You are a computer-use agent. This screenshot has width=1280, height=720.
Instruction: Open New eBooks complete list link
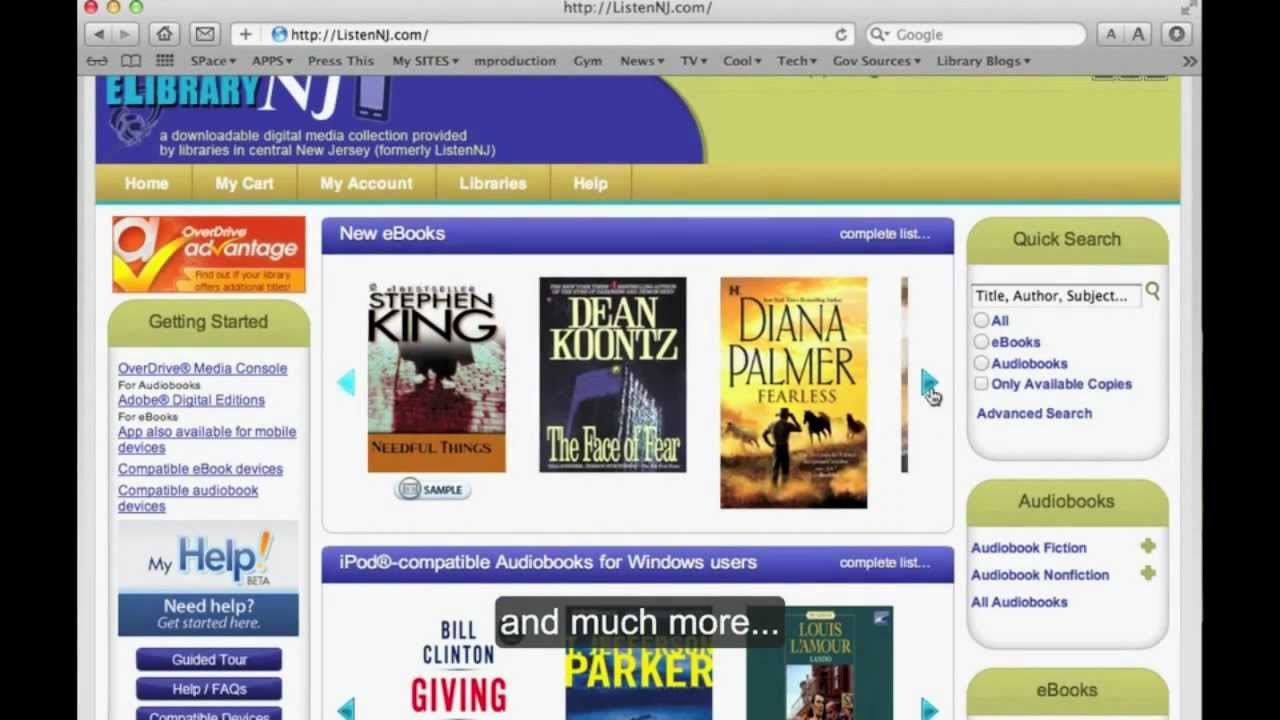point(885,234)
